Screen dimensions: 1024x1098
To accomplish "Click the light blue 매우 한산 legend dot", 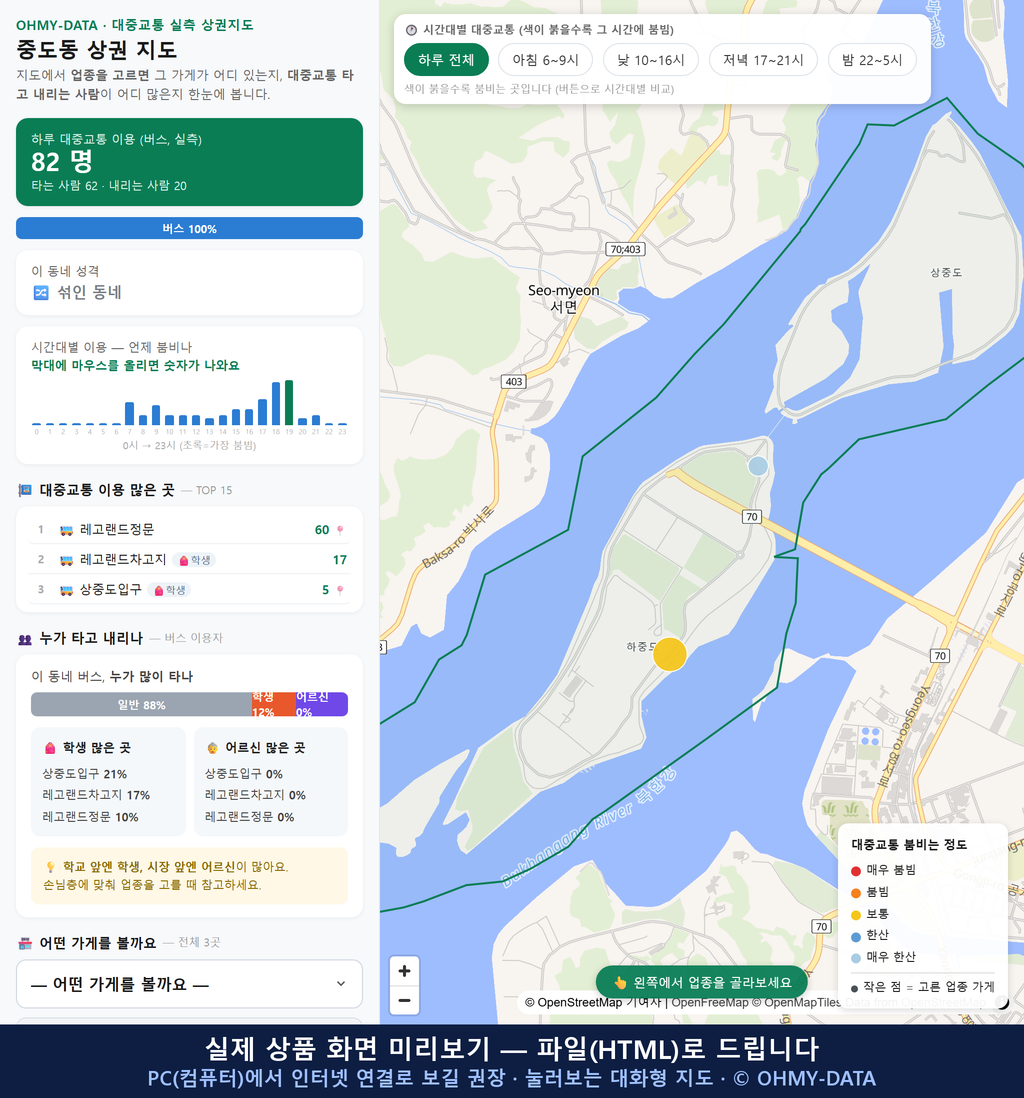I will [x=855, y=959].
